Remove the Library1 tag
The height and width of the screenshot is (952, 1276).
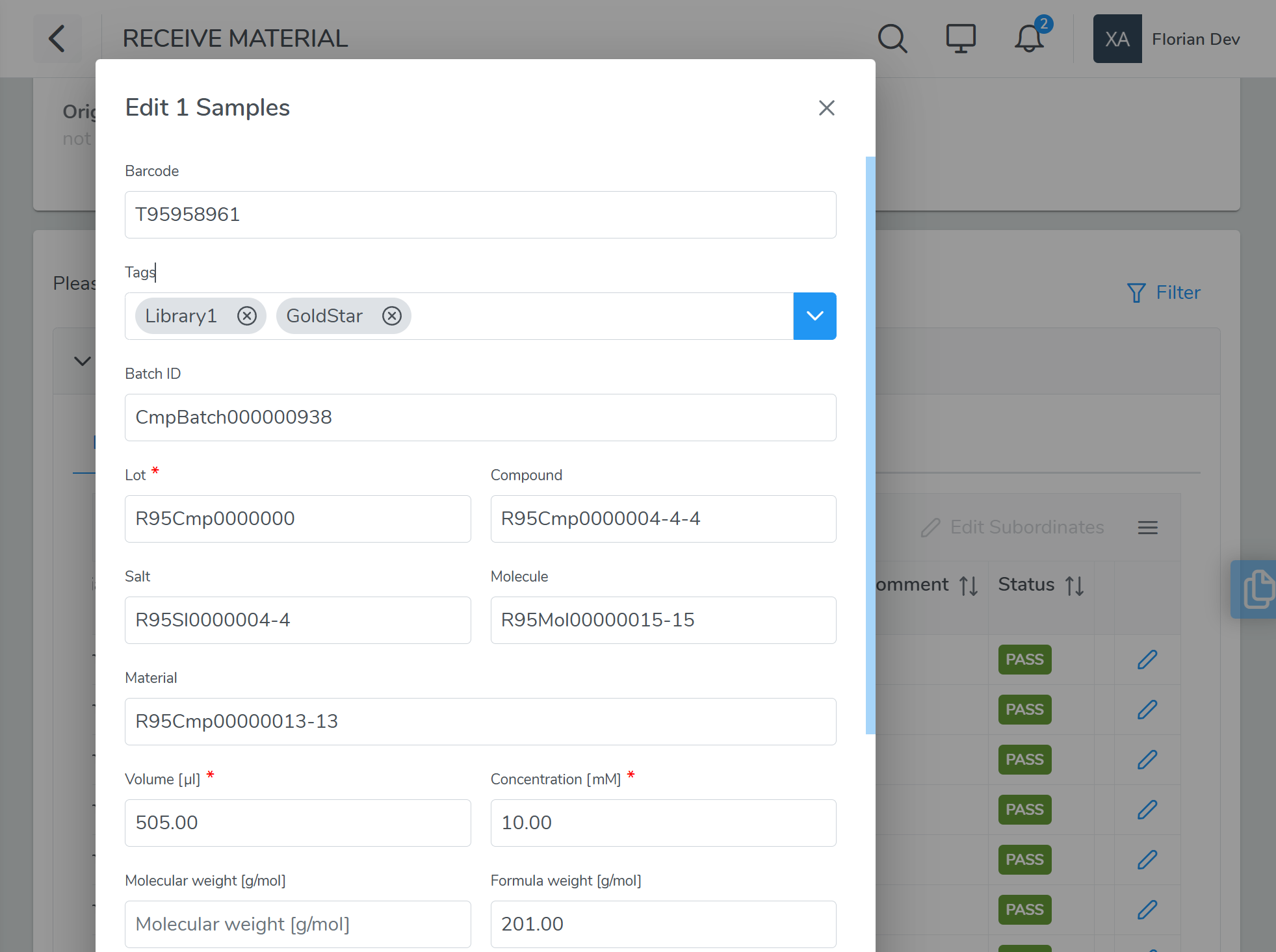pyautogui.click(x=246, y=316)
